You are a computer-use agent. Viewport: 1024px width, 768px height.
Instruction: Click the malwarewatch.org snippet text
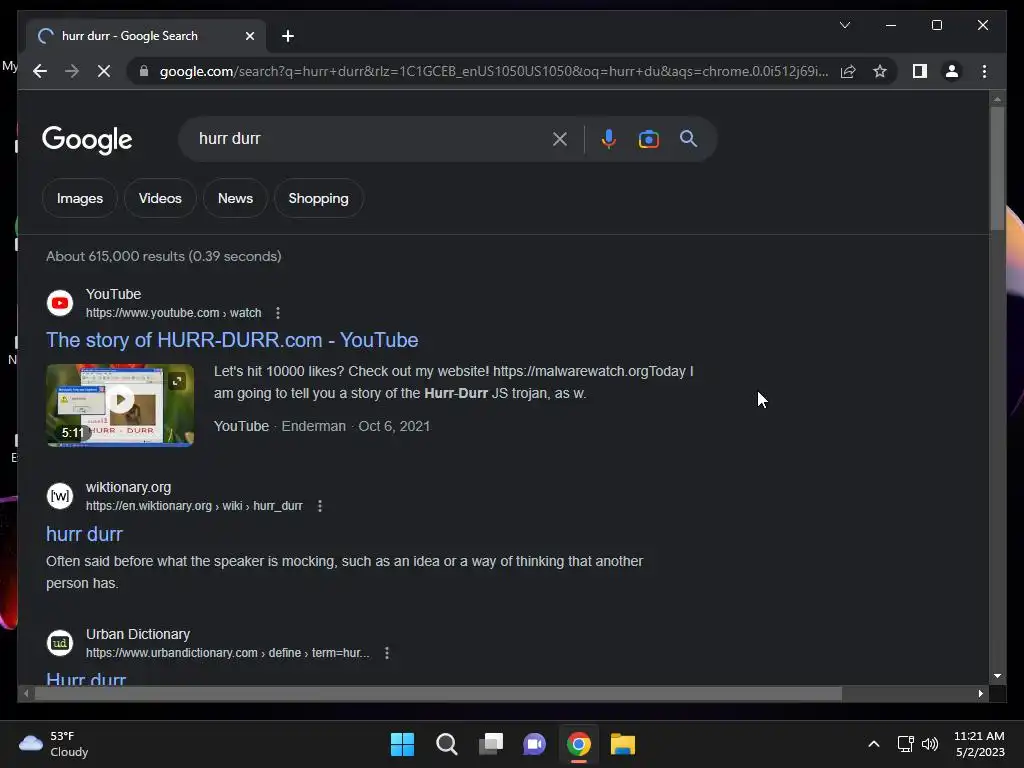(x=453, y=382)
